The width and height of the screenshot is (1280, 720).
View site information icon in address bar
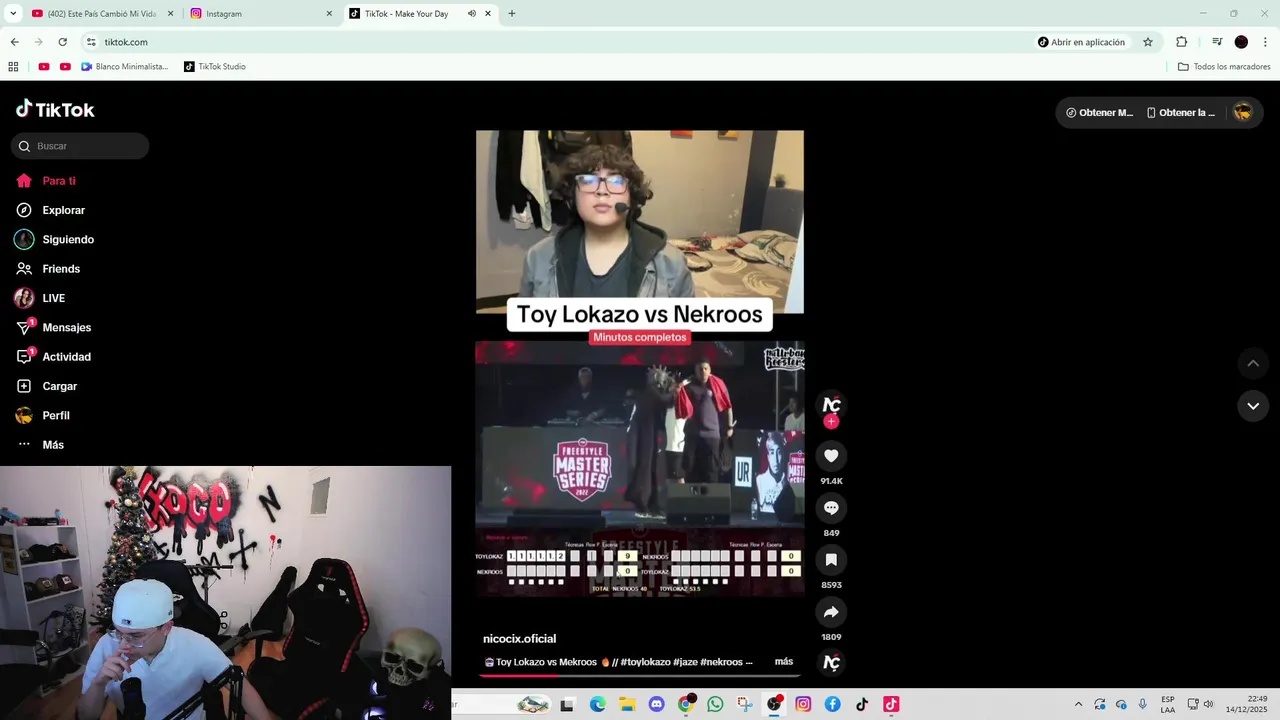91,42
